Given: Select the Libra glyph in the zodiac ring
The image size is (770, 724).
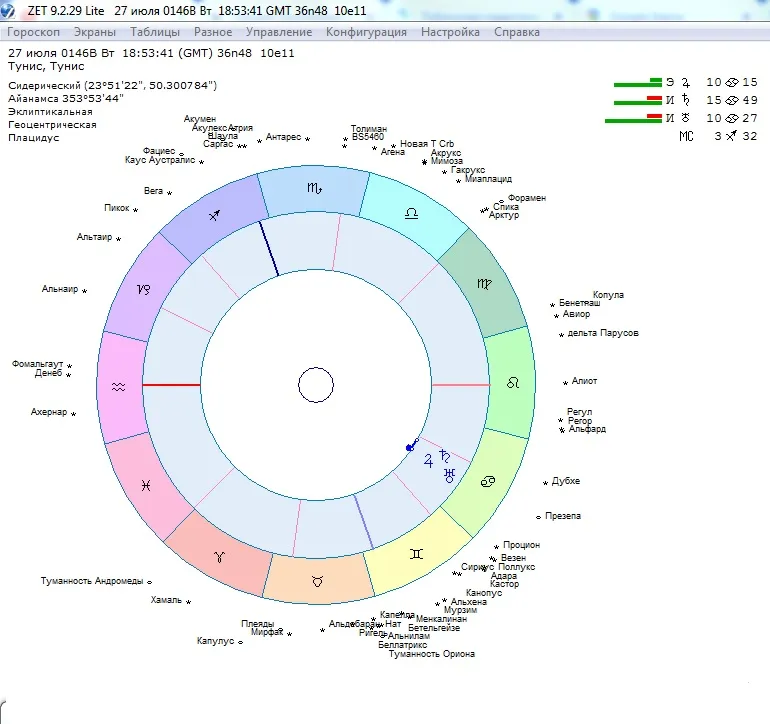Looking at the screenshot, I should point(412,214).
